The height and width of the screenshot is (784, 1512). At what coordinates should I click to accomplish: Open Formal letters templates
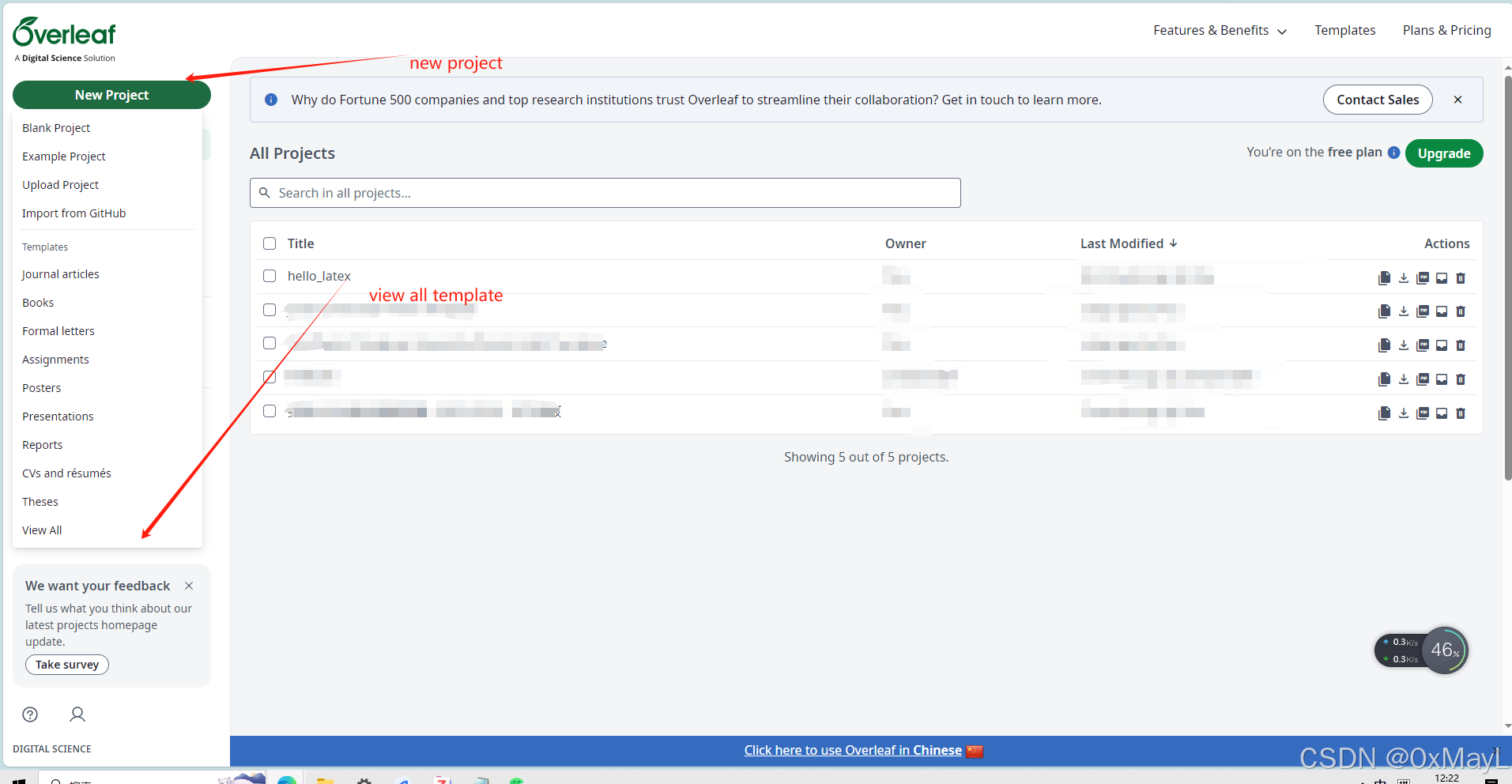pos(58,331)
